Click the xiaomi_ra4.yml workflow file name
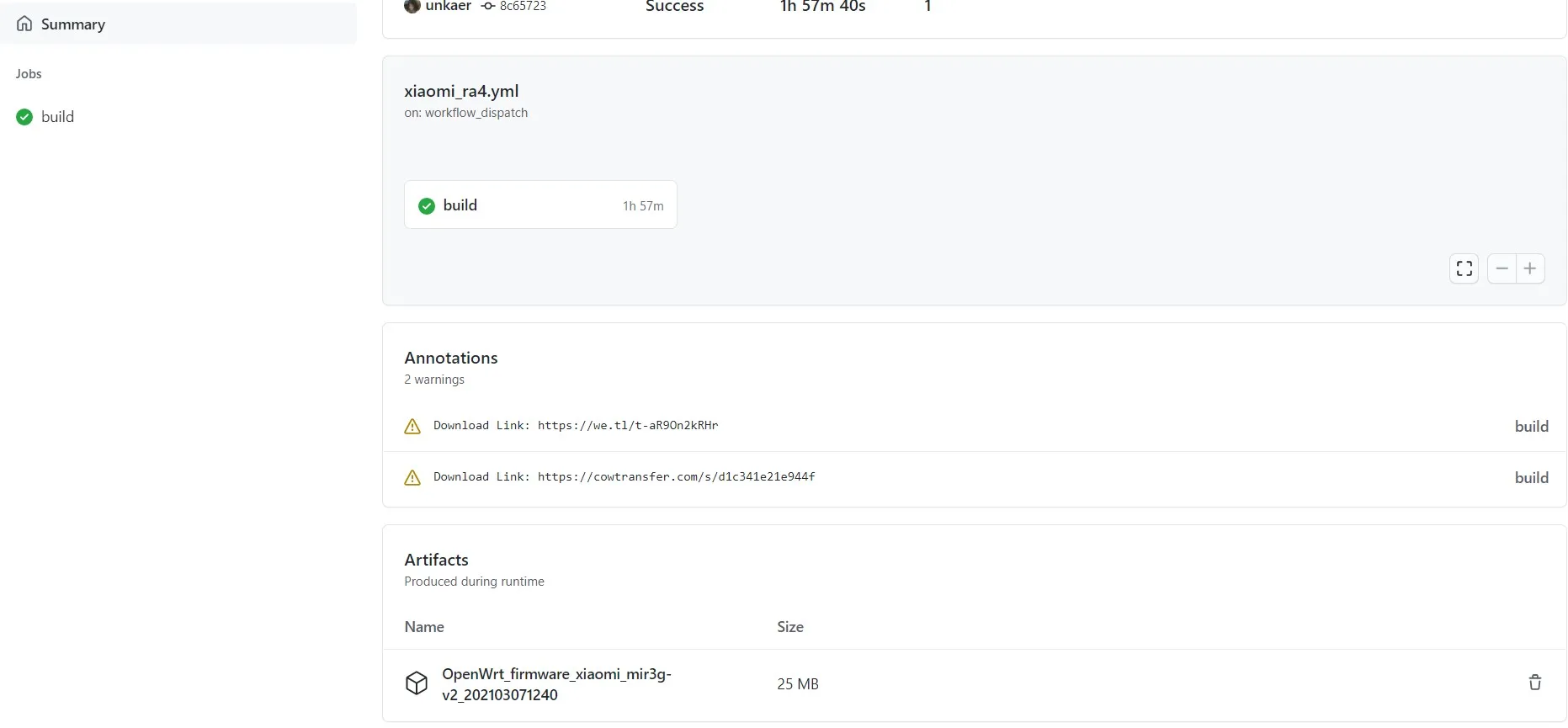 point(461,91)
